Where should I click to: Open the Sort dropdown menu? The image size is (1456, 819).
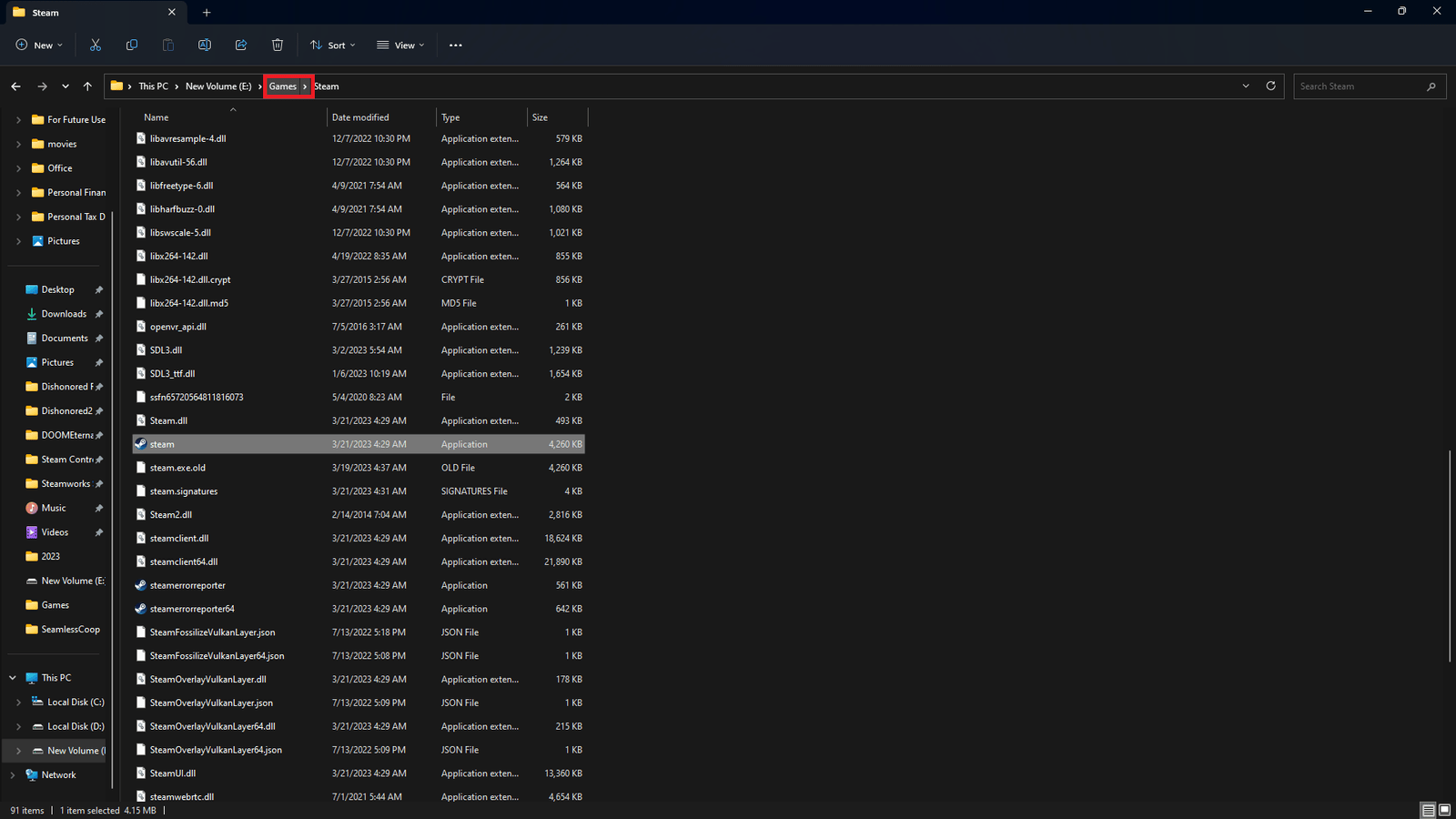pyautogui.click(x=332, y=45)
